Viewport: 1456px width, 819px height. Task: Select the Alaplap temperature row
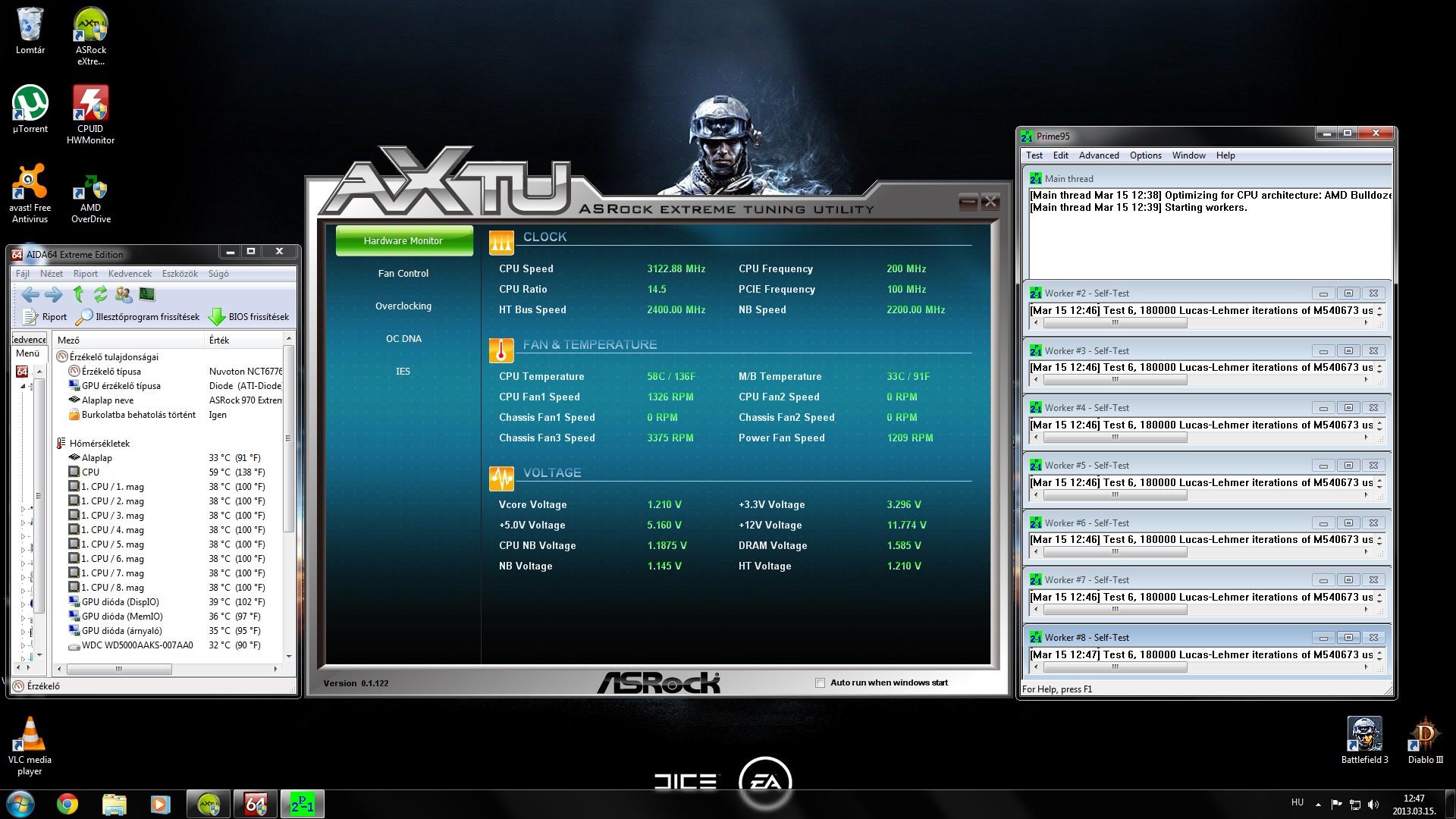[168, 458]
